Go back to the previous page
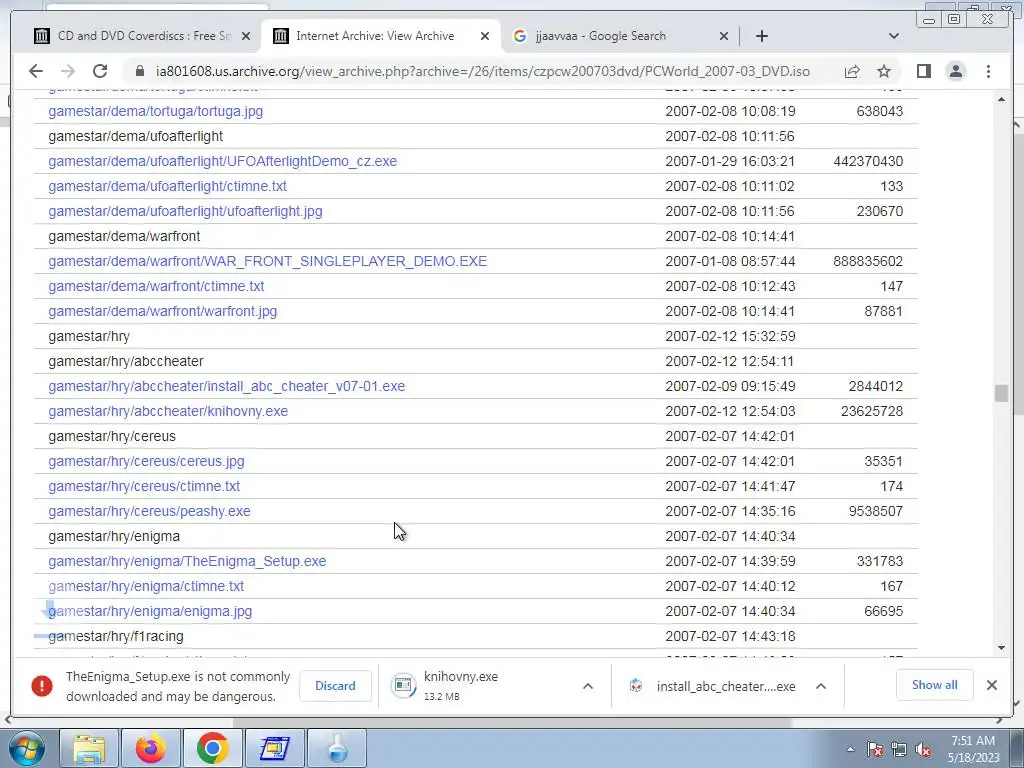1024x768 pixels. coord(36,71)
